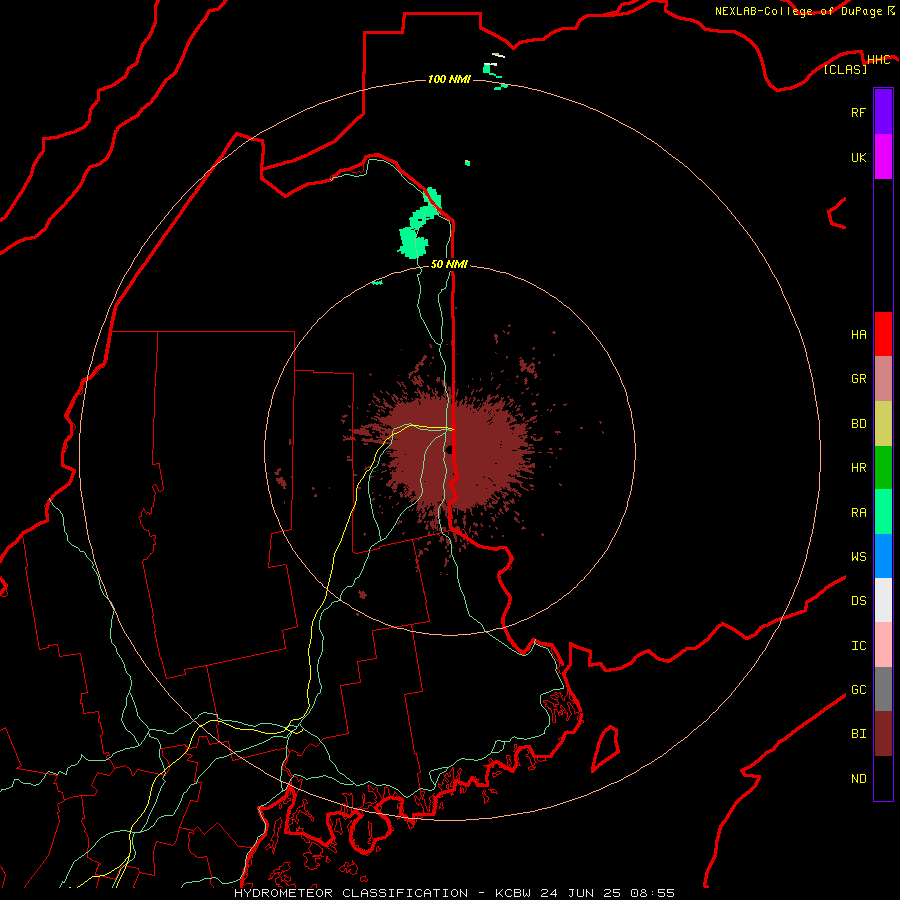The width and height of the screenshot is (900, 900).
Task: Click the magenta UK legend color swatch
Action: coord(883,157)
